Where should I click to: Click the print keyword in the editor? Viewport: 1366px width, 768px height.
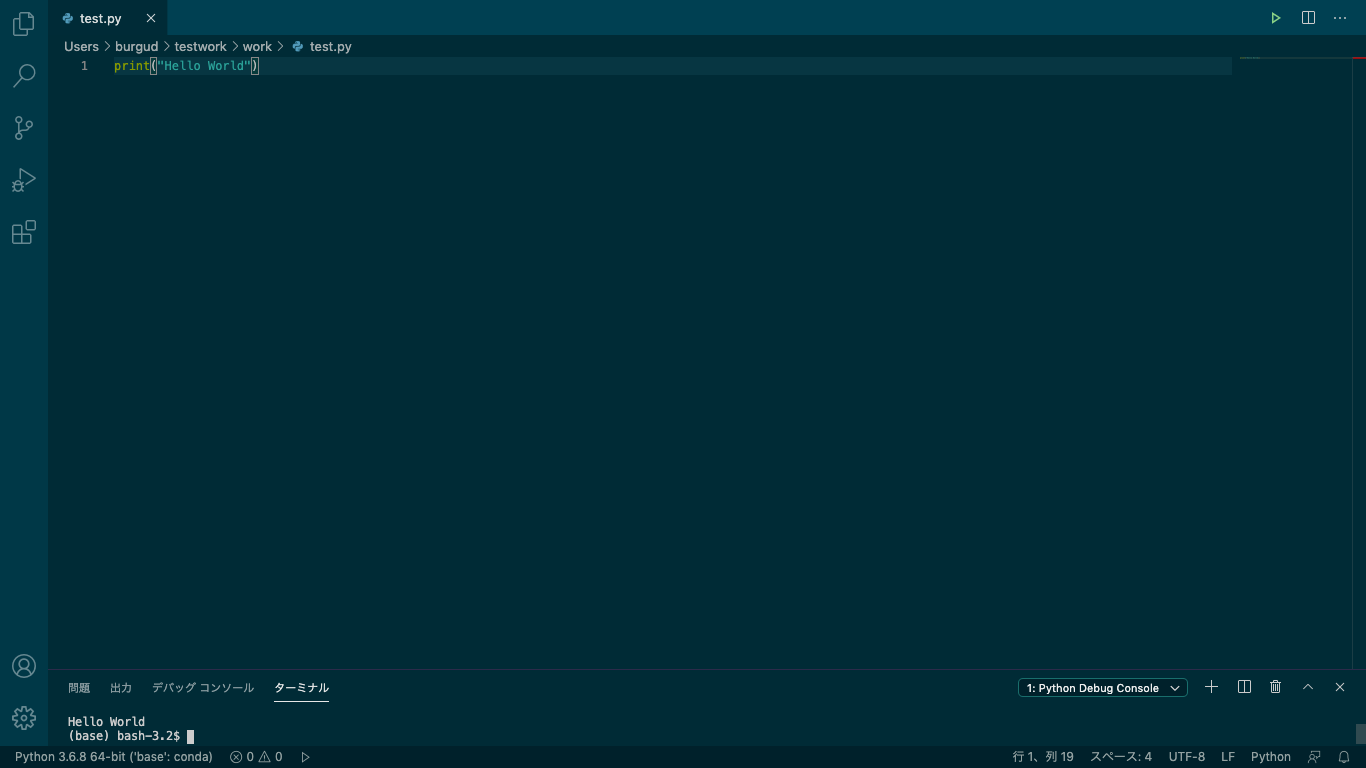click(x=131, y=66)
